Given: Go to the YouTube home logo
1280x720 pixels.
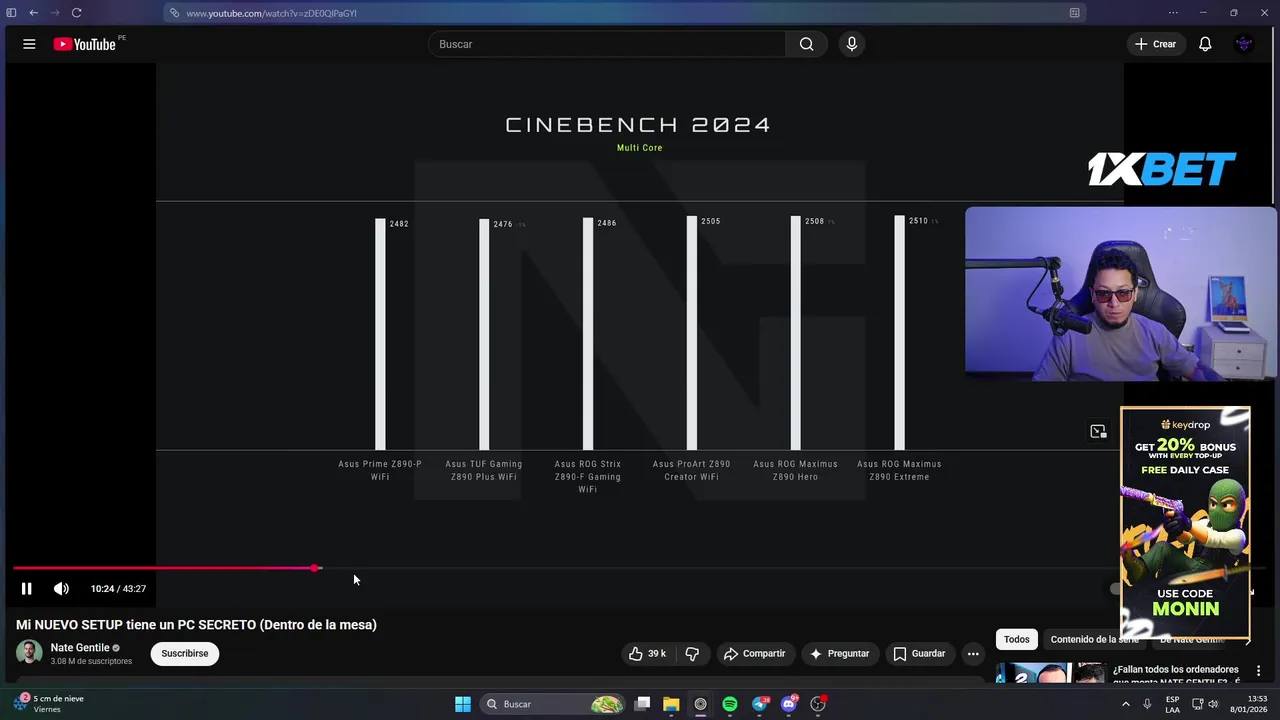Looking at the screenshot, I should tap(85, 44).
